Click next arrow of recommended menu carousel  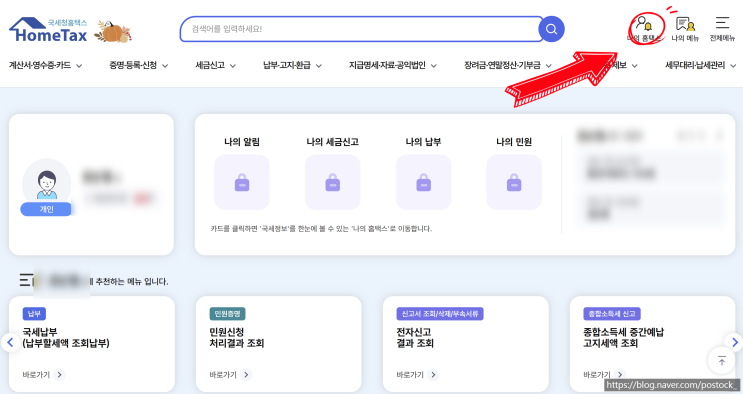tap(734, 342)
